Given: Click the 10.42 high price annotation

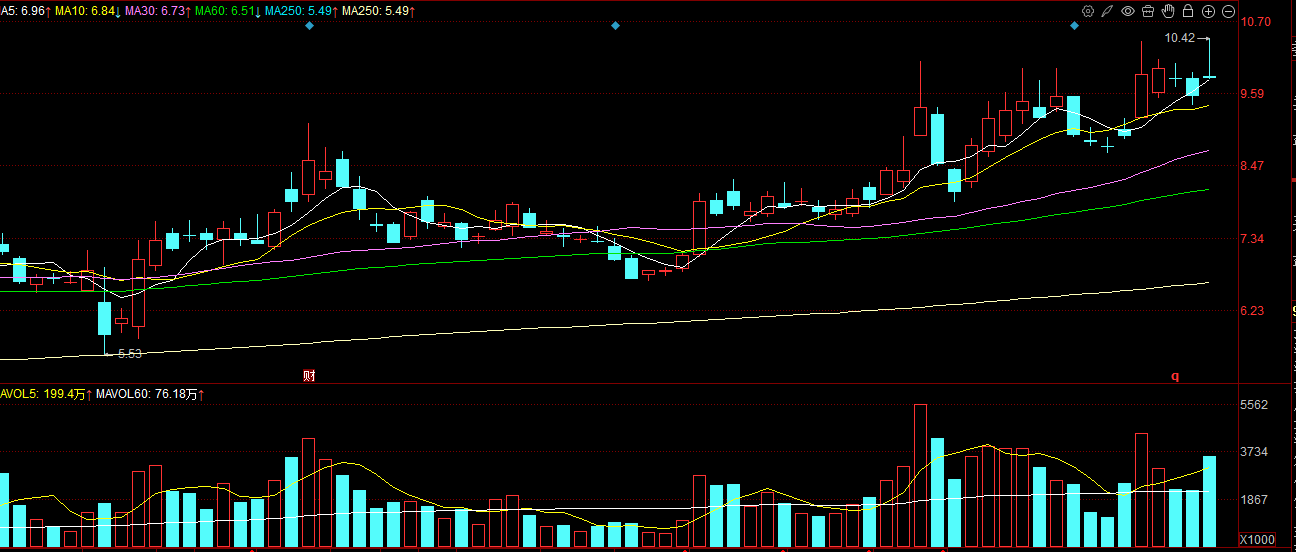Looking at the screenshot, I should pyautogui.click(x=1180, y=38).
